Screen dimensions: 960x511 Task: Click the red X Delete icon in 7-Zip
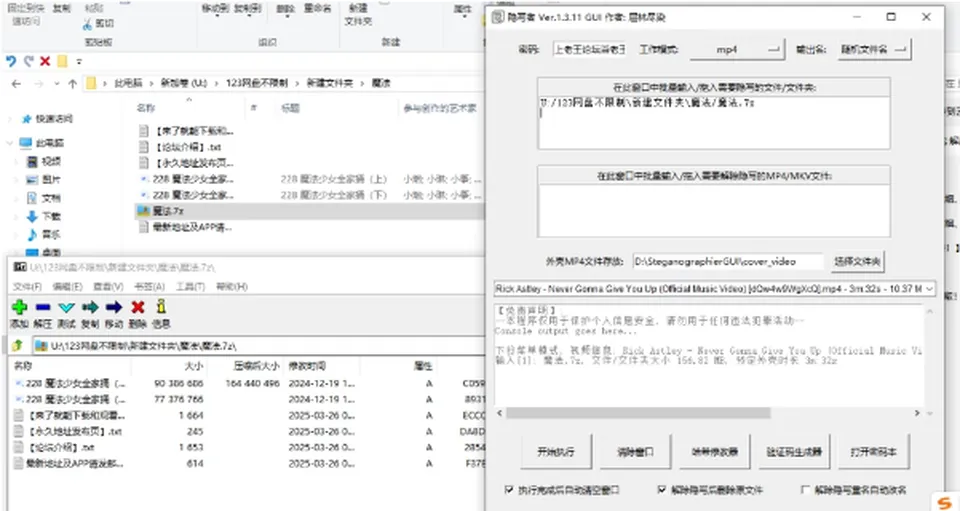[138, 307]
